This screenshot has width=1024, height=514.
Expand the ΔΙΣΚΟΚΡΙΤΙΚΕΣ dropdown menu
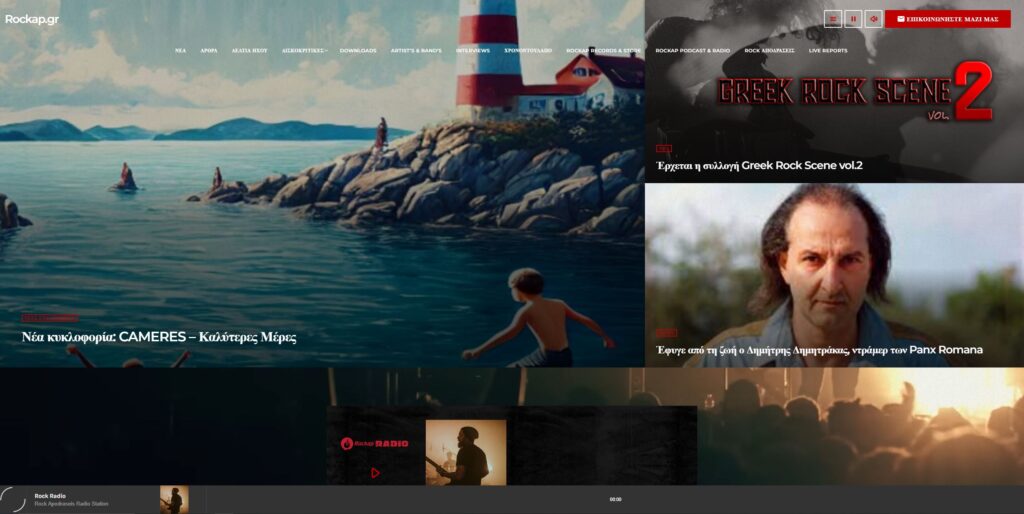pyautogui.click(x=304, y=50)
